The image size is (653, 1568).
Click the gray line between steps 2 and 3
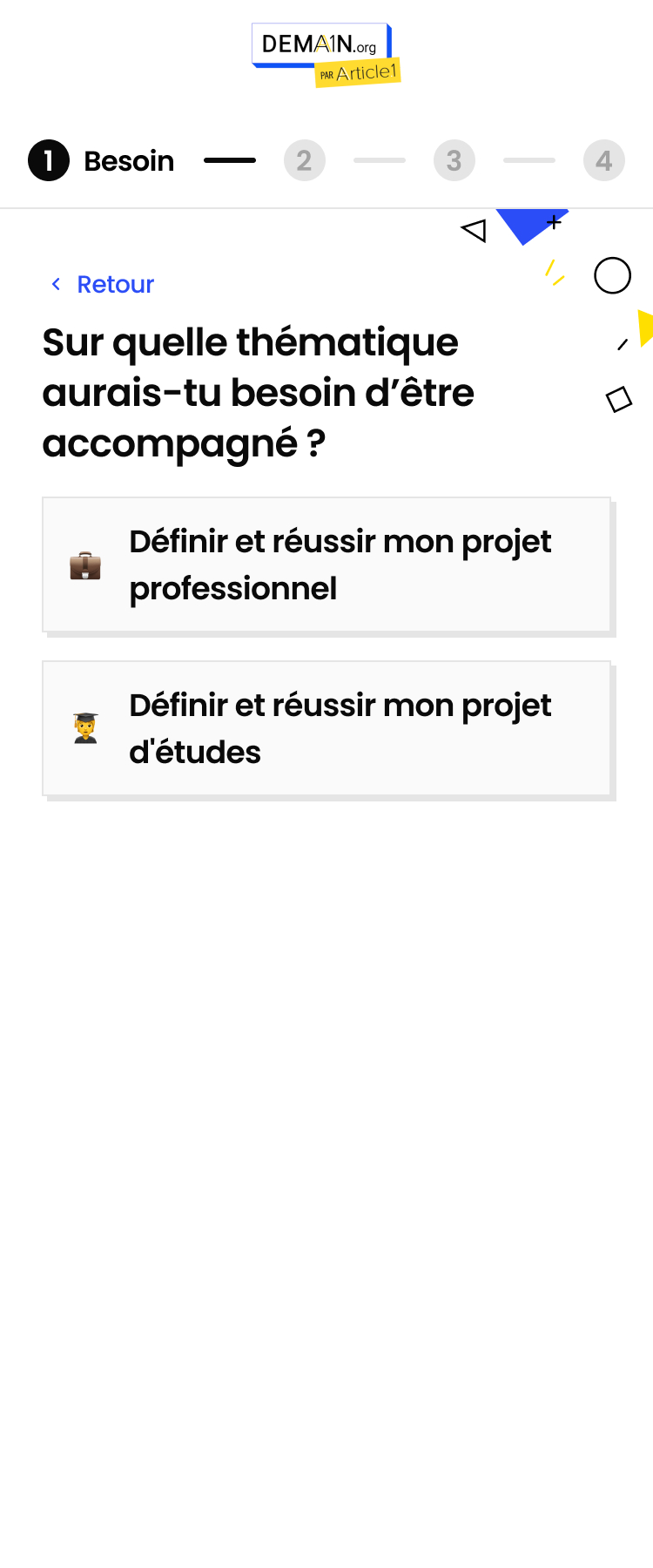pos(380,160)
